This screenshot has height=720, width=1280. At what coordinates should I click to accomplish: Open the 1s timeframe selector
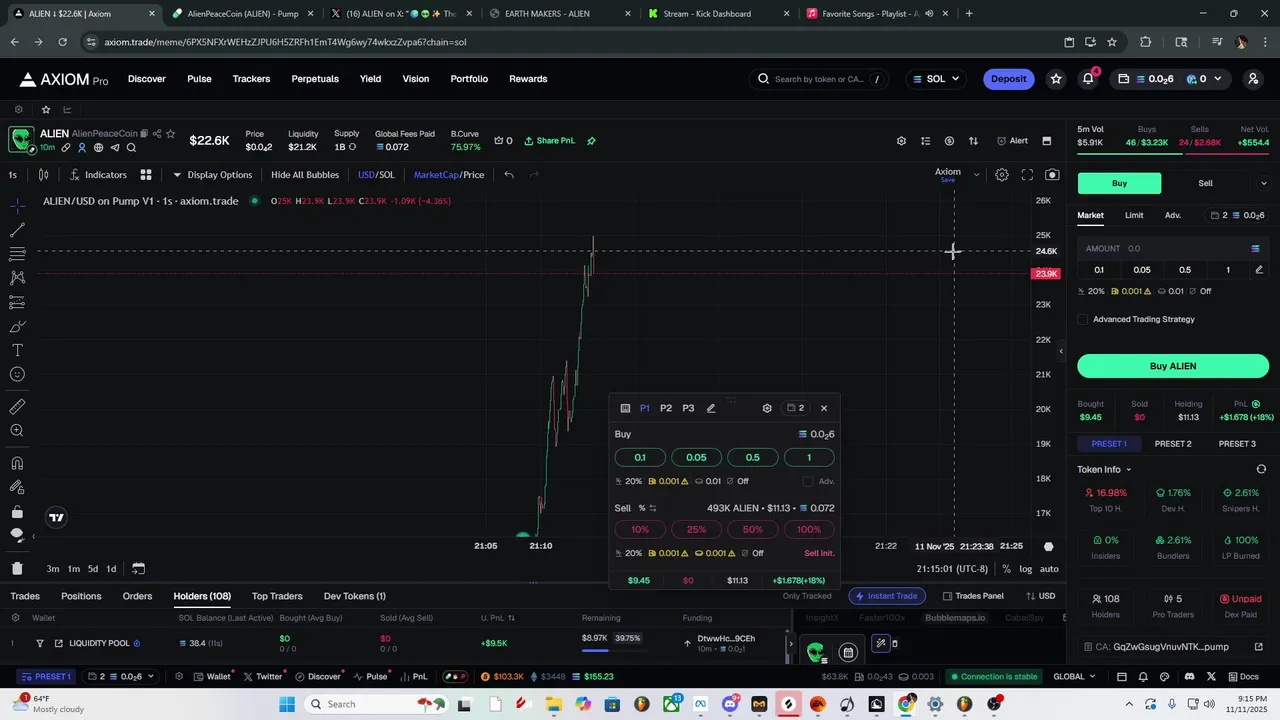coord(13,175)
